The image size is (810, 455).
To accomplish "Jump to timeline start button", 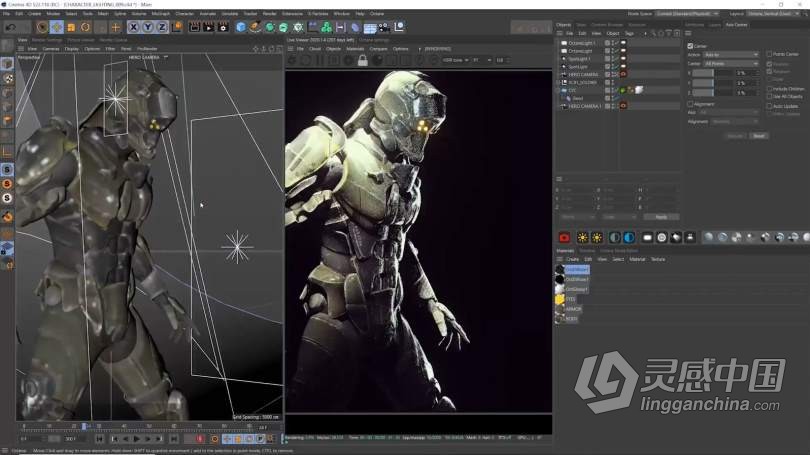I will point(100,439).
